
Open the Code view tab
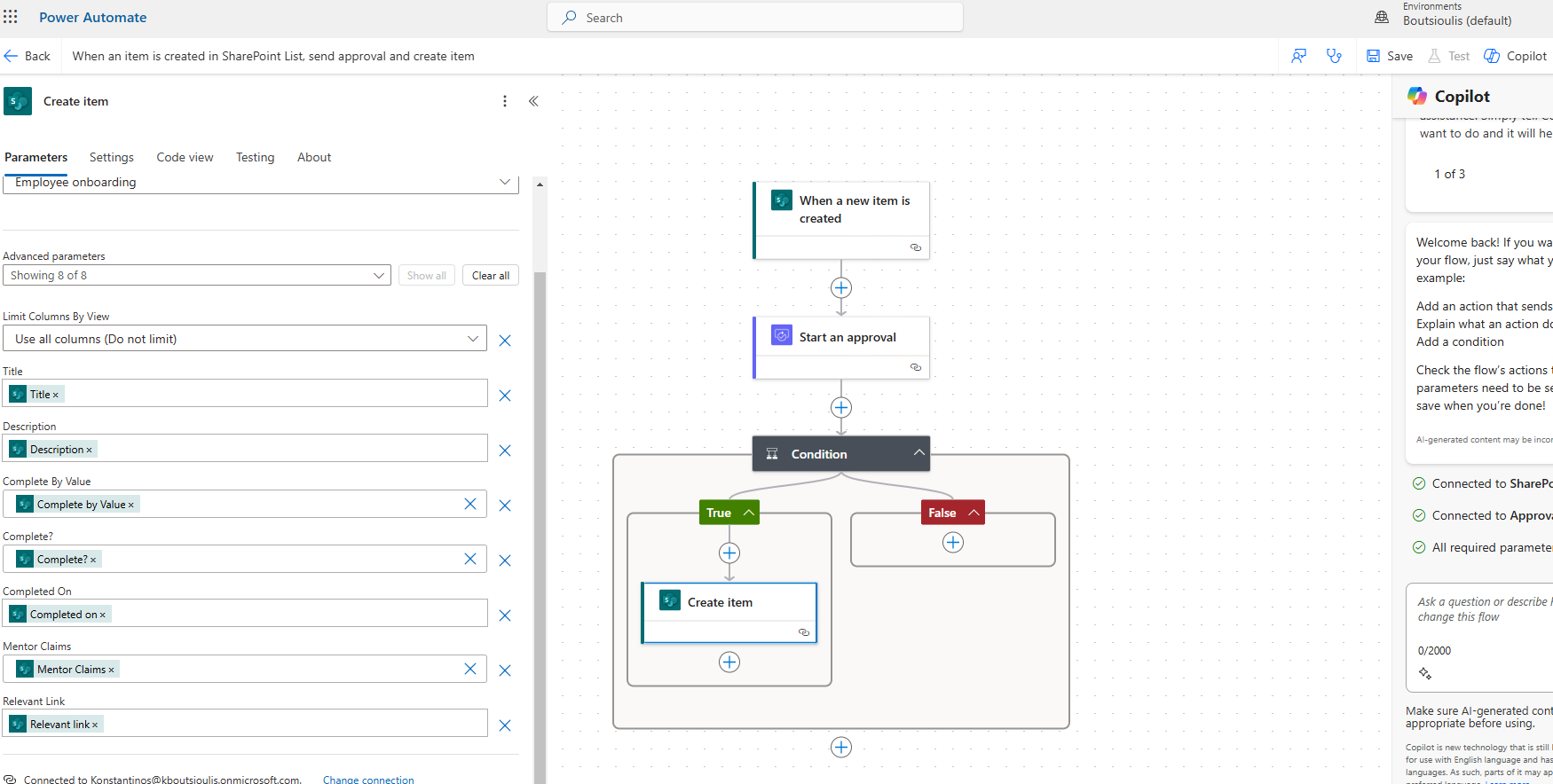185,157
